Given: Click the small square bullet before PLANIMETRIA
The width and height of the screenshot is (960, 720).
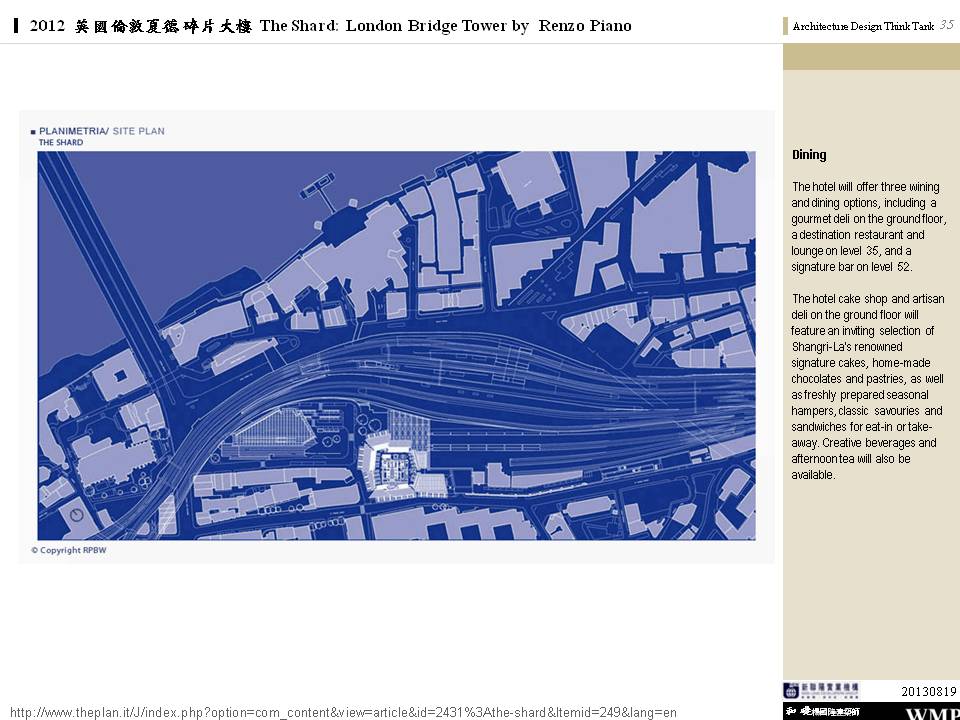Looking at the screenshot, I should [33, 132].
